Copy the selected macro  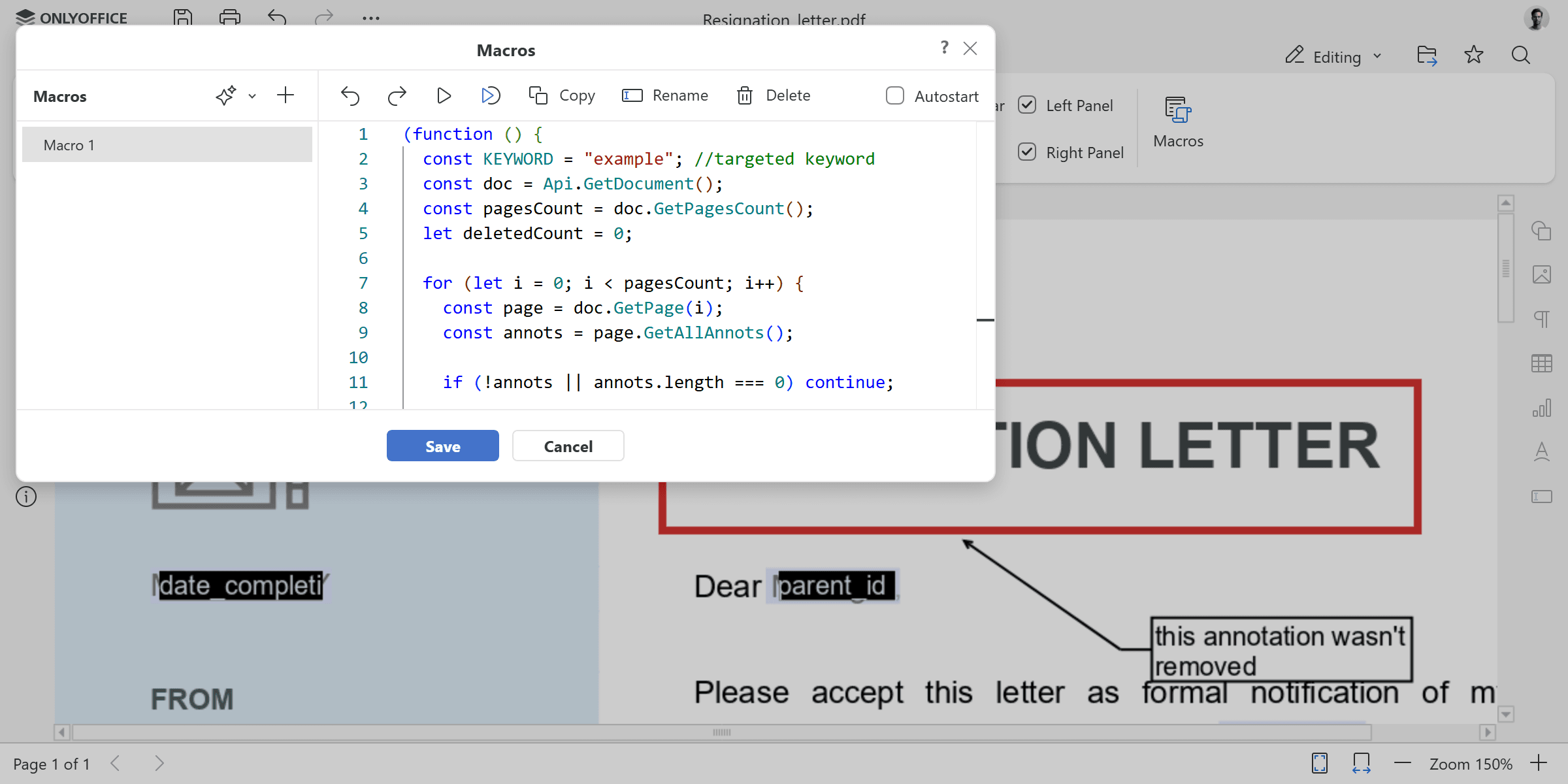coord(562,95)
